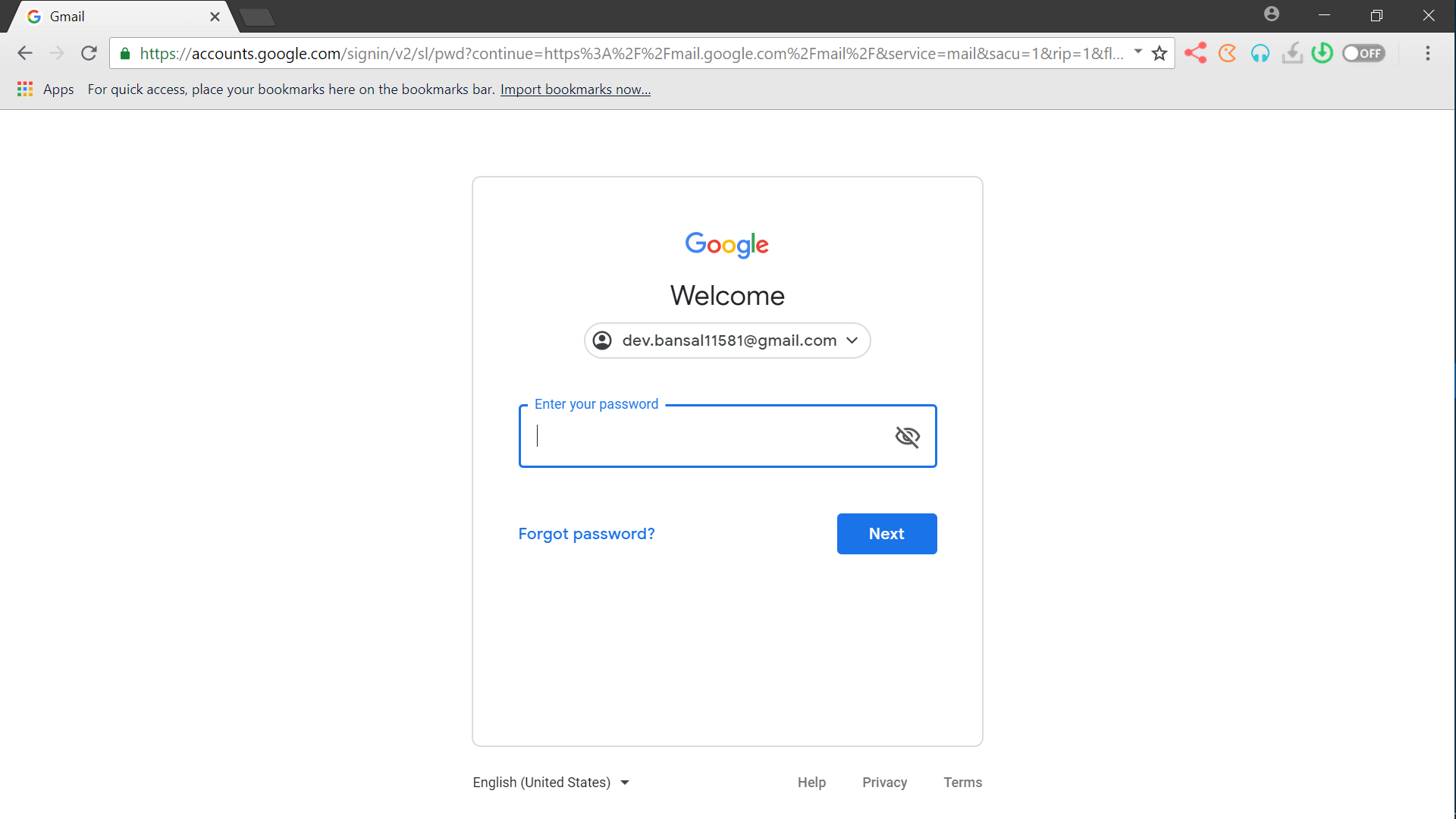Click the lock/secure connection icon
Screen dimensions: 1456x819
[x=125, y=53]
